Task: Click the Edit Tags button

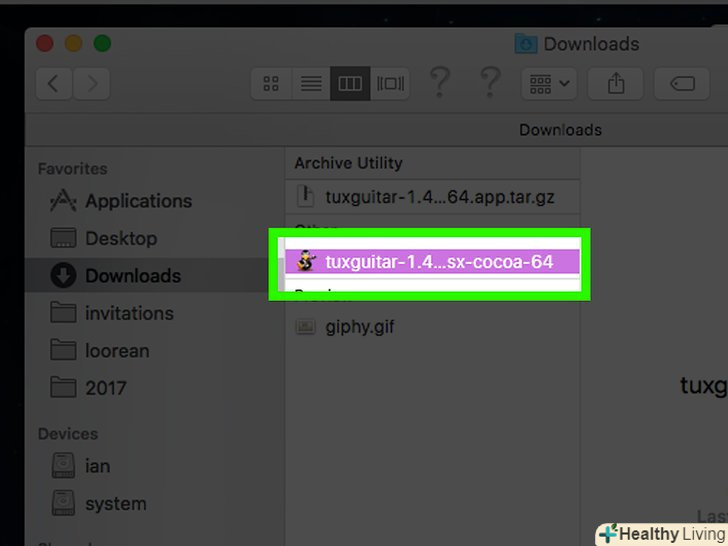Action: pos(682,84)
